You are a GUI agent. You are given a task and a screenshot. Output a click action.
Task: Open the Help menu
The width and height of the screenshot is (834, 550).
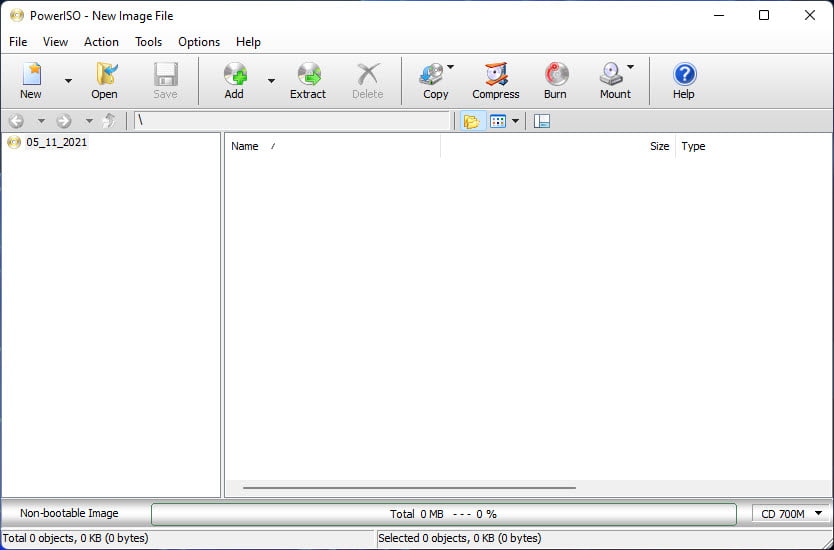click(248, 42)
